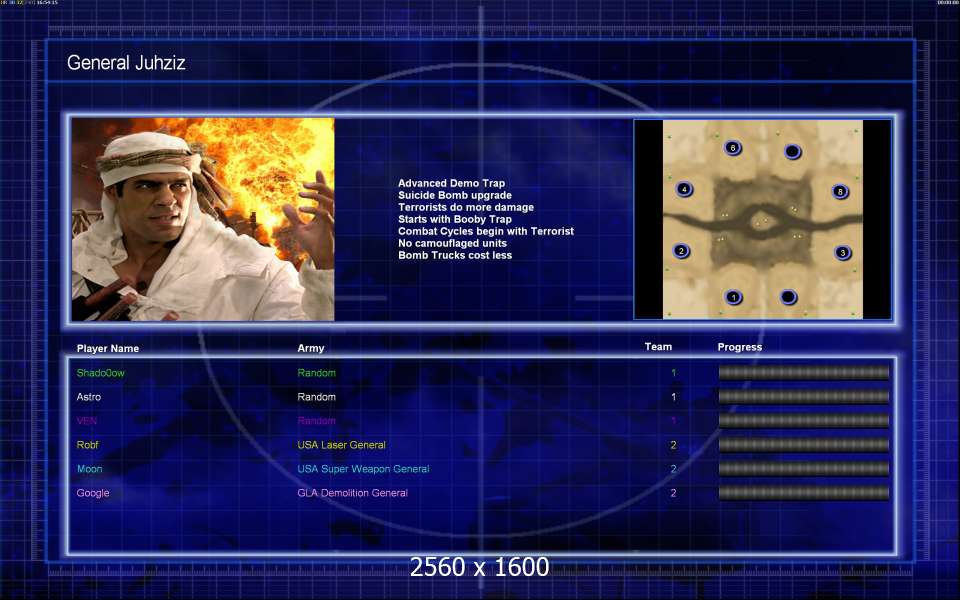Select player name VEN

pos(87,421)
